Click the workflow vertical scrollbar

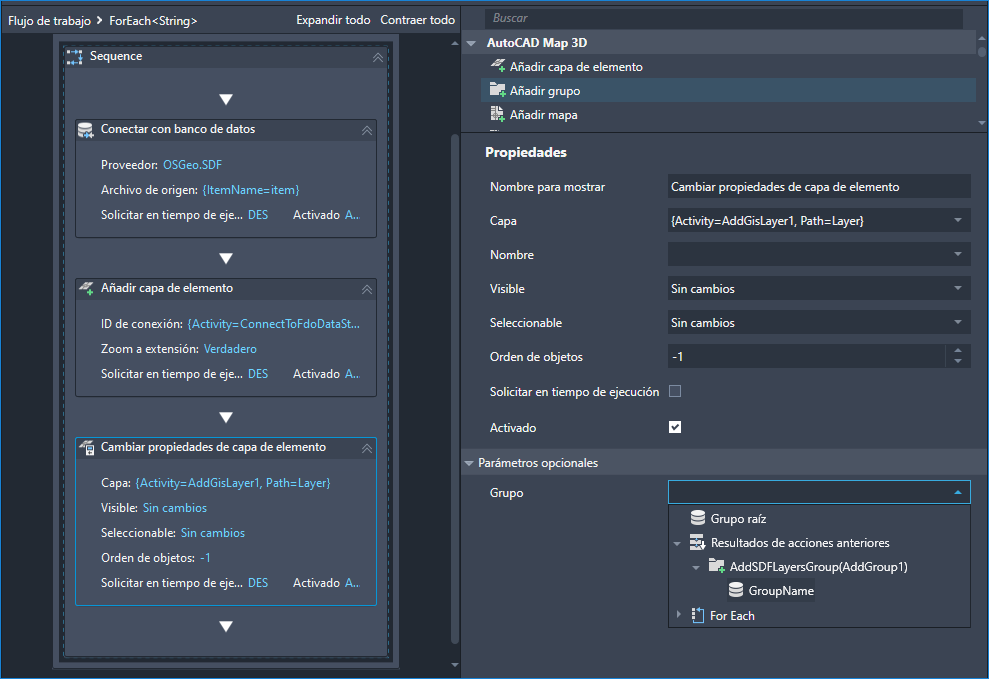pyautogui.click(x=455, y=389)
